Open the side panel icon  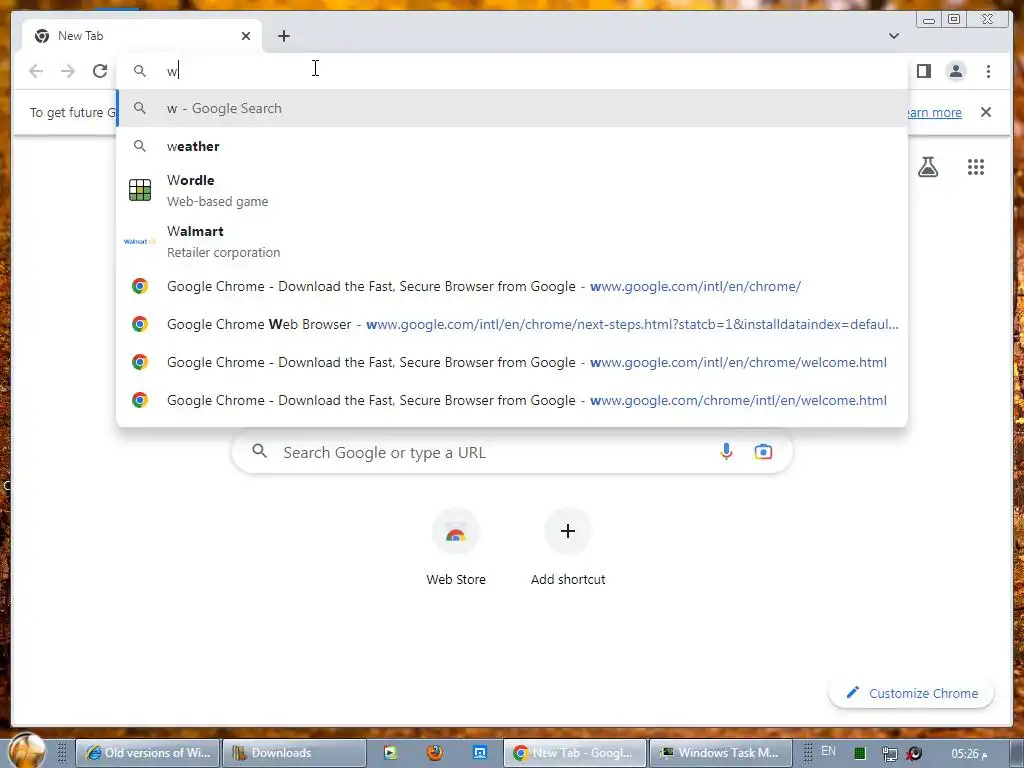pyautogui.click(x=923, y=71)
